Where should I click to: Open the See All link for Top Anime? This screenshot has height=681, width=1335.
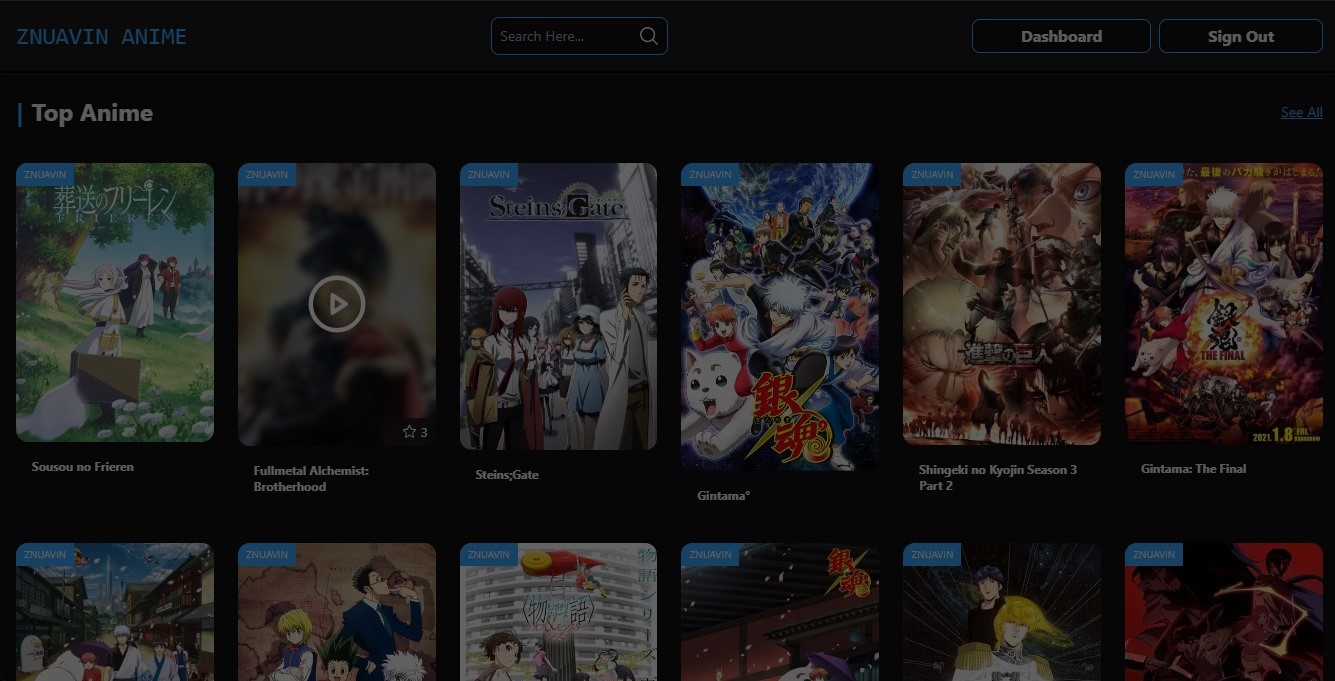(x=1301, y=113)
